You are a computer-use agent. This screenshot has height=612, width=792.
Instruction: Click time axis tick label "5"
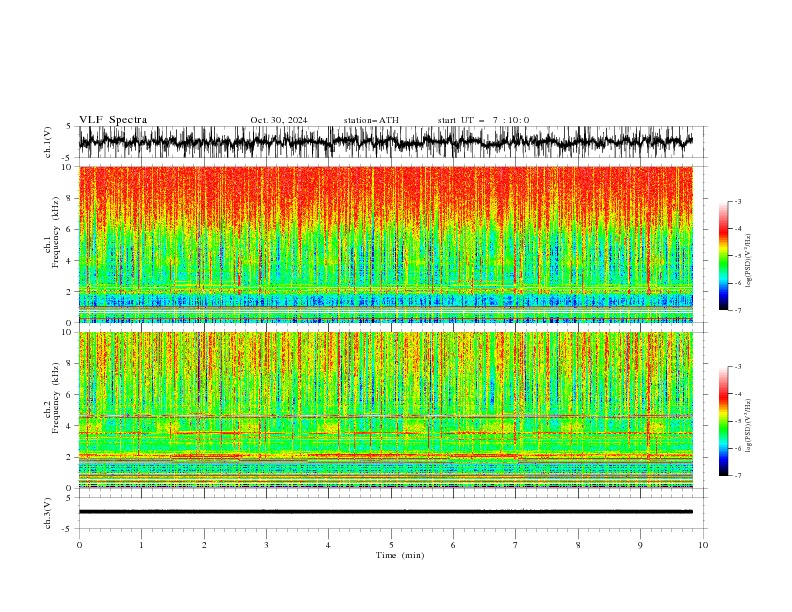[x=391, y=545]
